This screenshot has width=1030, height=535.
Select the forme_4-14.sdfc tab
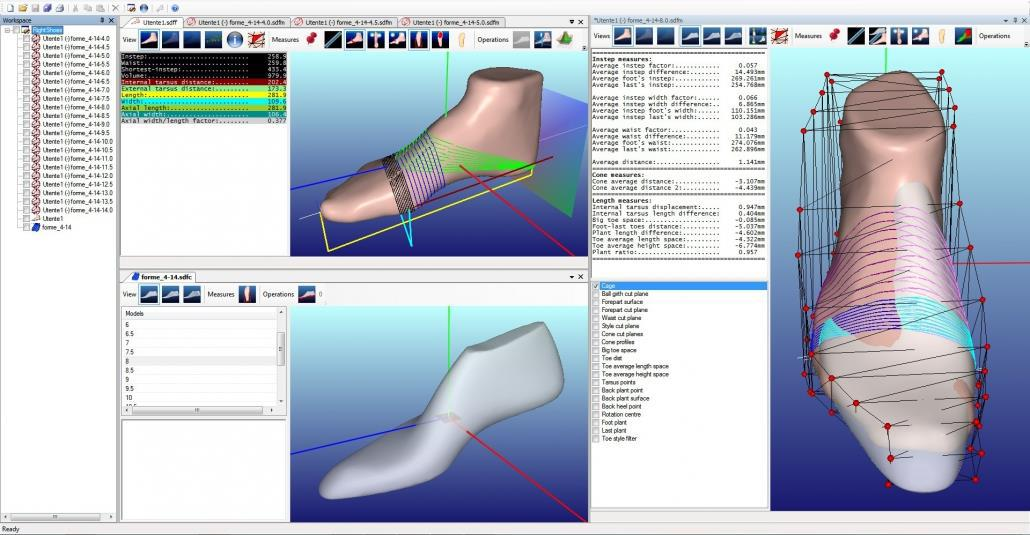click(161, 277)
